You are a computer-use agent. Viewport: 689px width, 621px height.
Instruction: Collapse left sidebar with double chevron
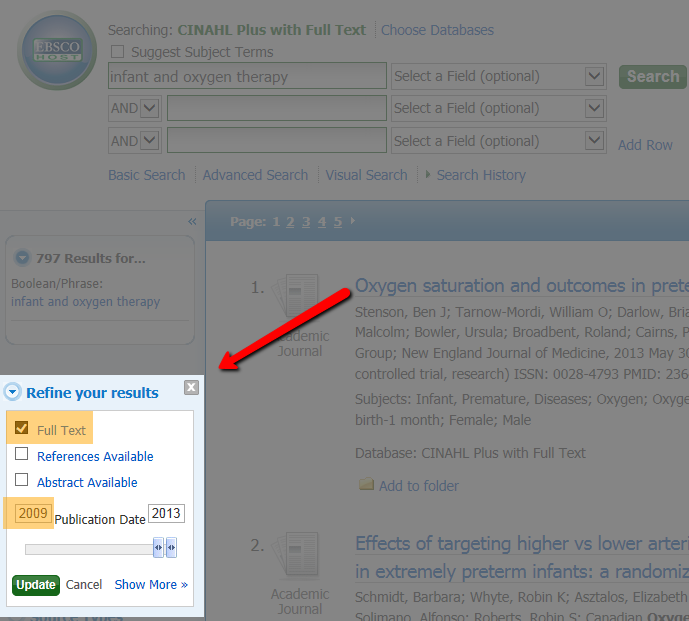point(192,221)
